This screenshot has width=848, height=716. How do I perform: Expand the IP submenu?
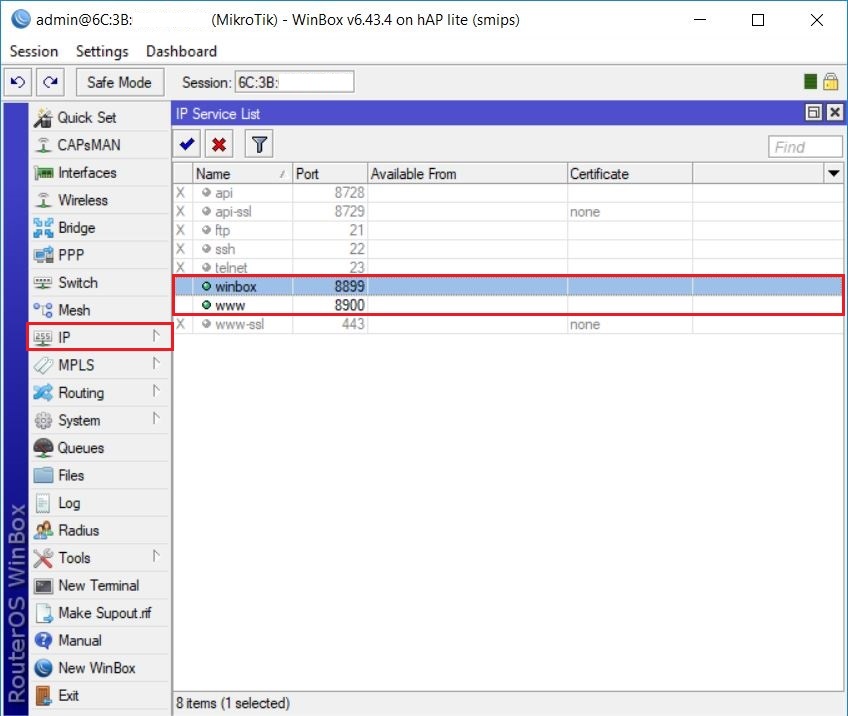coord(156,336)
